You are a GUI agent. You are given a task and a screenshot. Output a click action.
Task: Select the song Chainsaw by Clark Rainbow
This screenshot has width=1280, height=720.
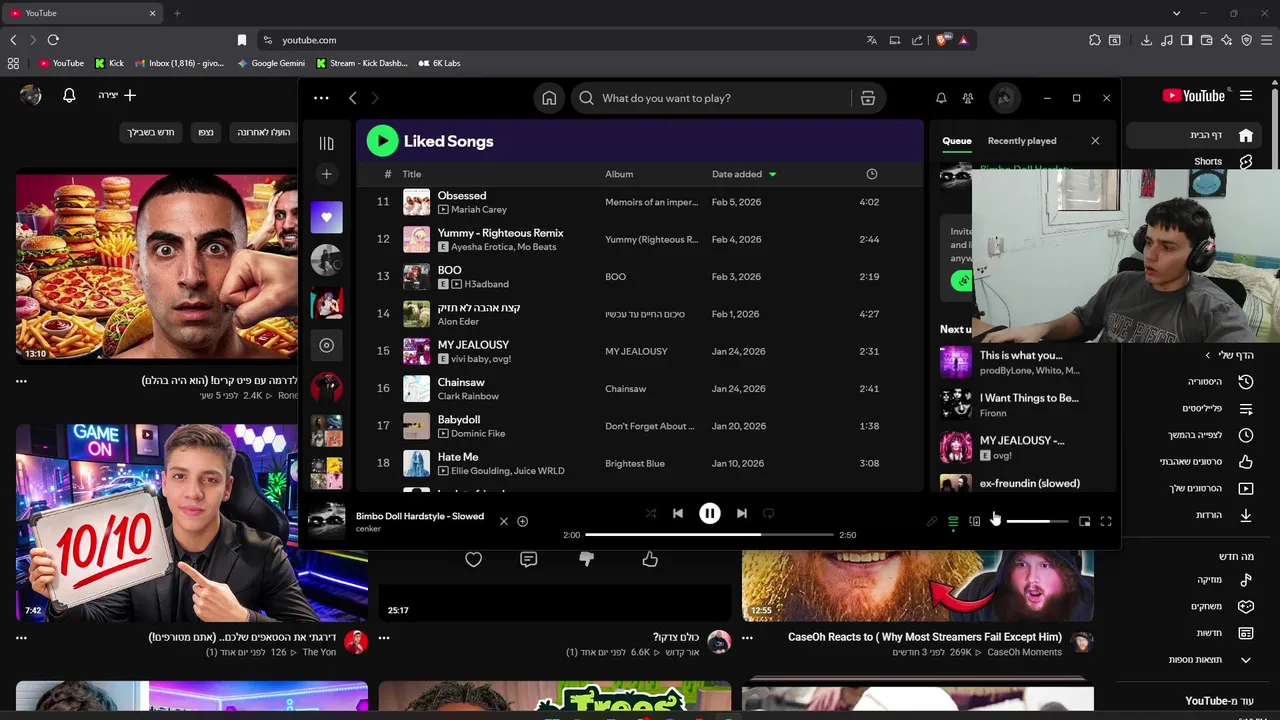click(640, 389)
